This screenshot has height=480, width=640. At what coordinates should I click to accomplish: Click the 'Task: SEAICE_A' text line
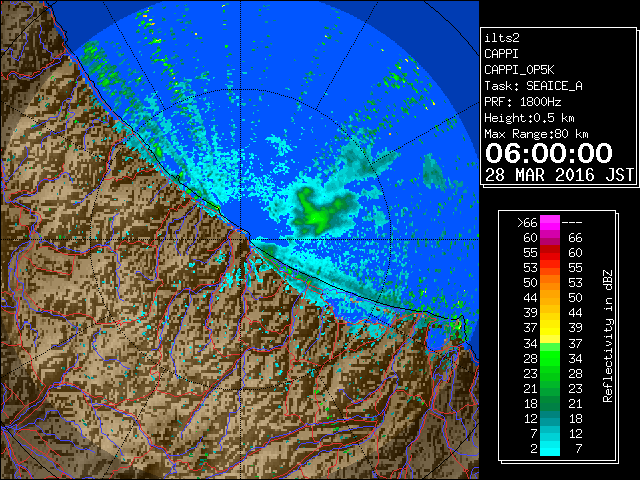click(533, 86)
